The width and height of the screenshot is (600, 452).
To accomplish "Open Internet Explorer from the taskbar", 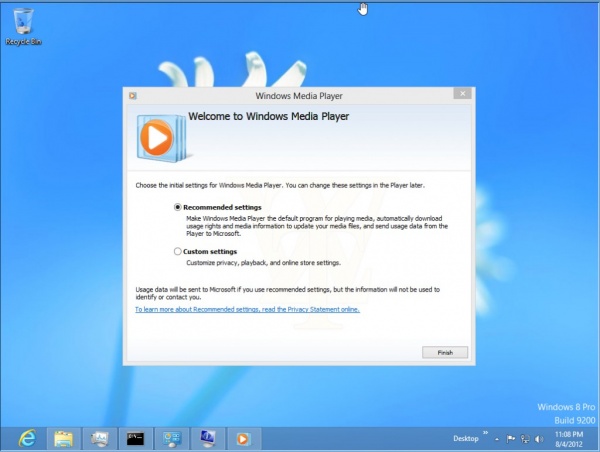I will (x=28, y=439).
